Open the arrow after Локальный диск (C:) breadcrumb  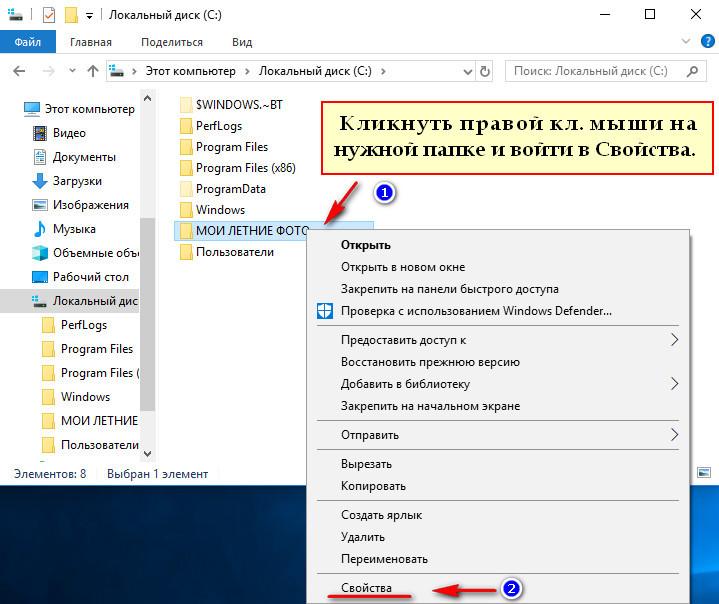click(x=383, y=71)
